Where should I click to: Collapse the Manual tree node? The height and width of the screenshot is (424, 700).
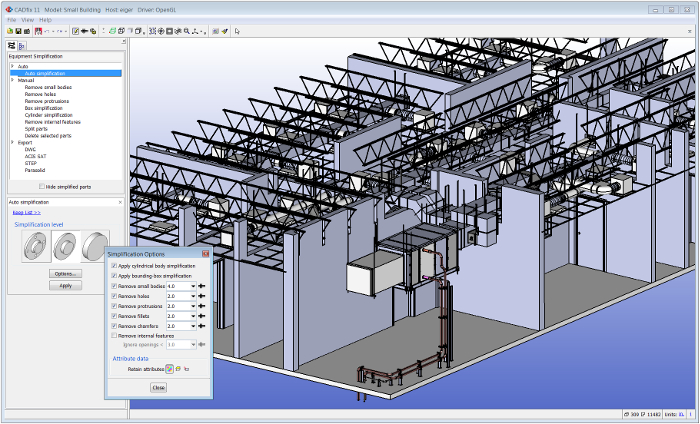click(12, 80)
